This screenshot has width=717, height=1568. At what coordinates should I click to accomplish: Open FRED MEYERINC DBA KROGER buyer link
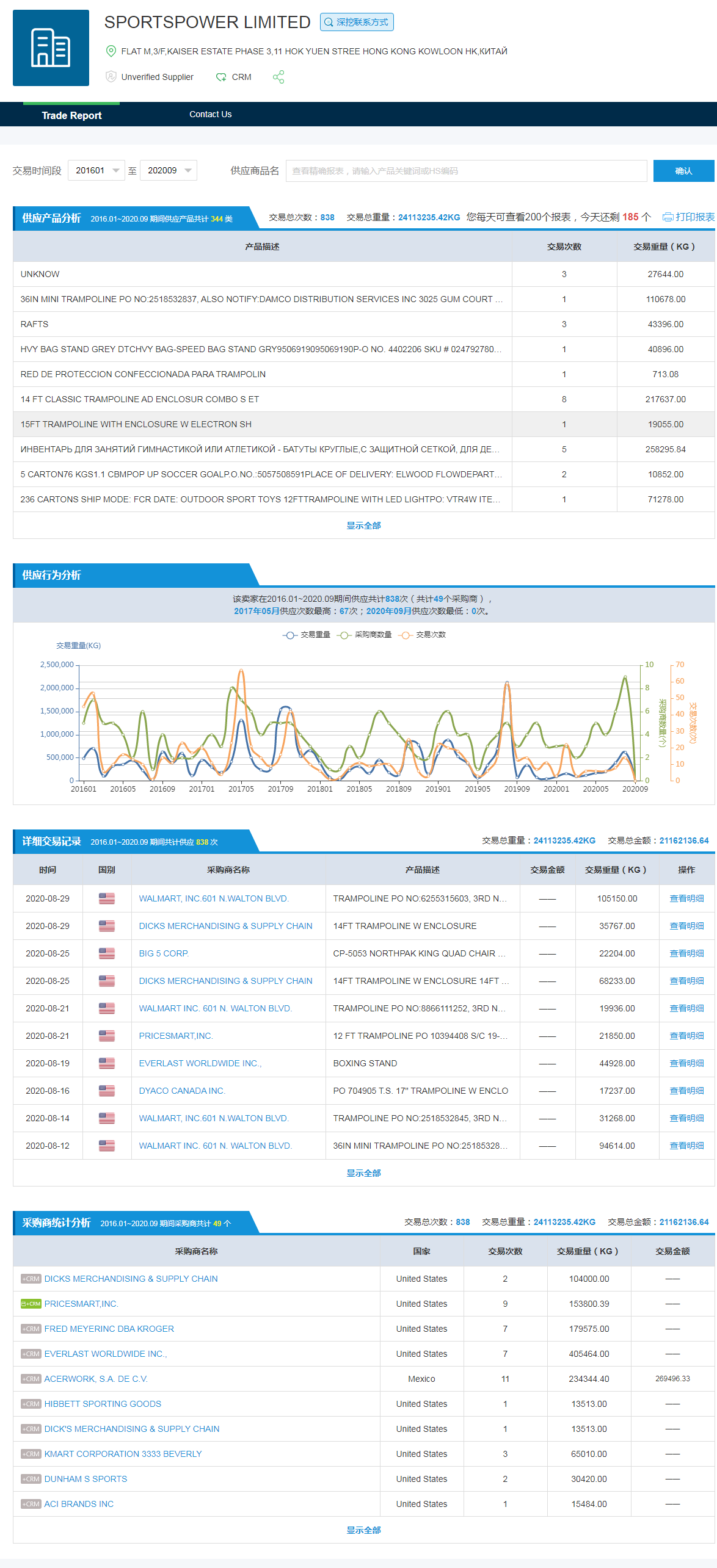tap(109, 1329)
